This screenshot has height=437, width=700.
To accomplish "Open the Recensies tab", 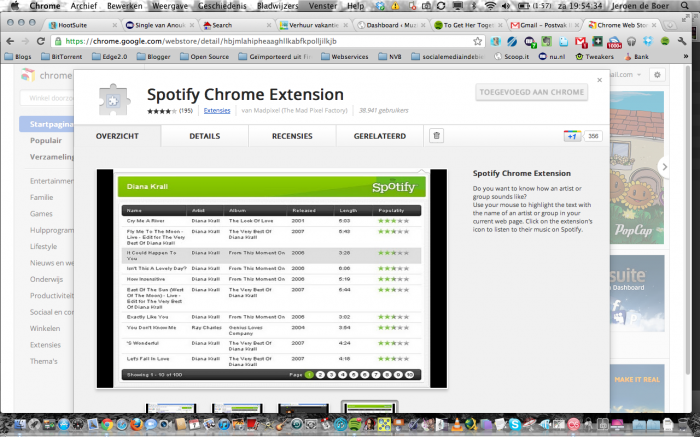I will pos(292,136).
